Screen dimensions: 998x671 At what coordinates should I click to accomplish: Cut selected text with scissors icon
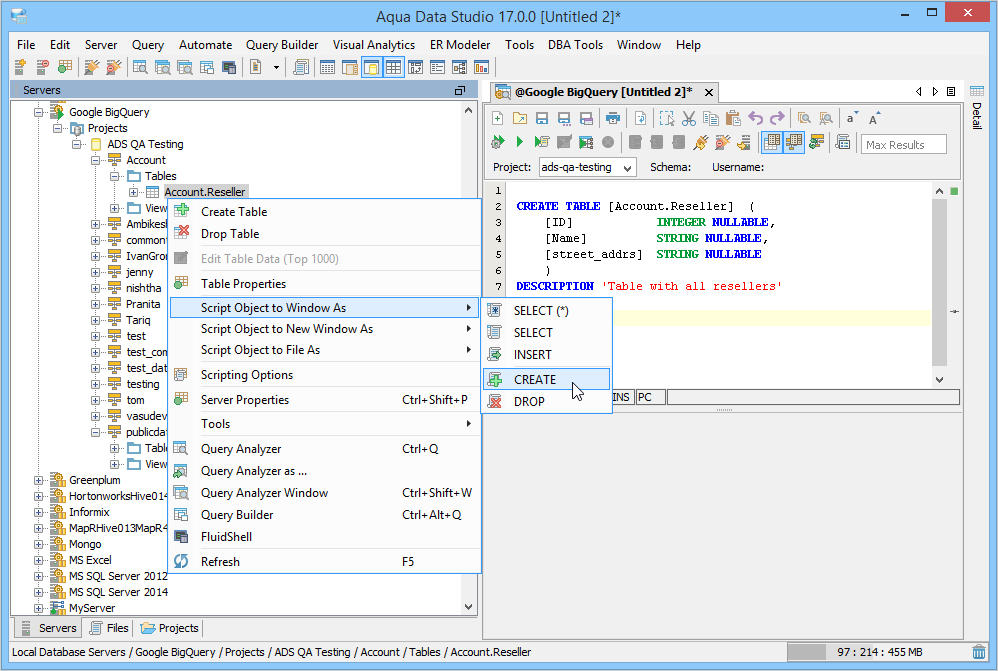pyautogui.click(x=689, y=118)
